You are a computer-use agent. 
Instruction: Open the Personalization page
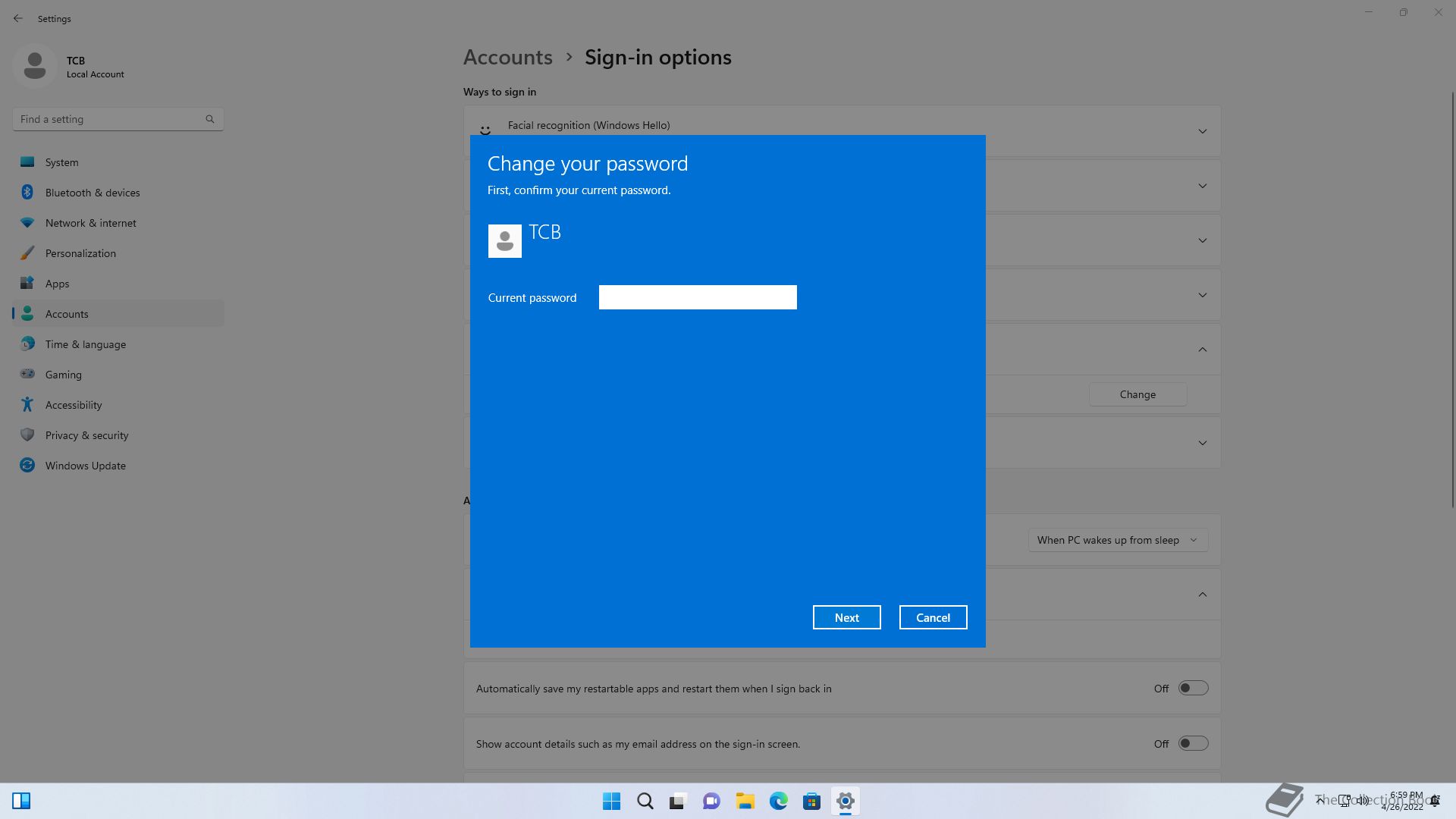(118, 253)
